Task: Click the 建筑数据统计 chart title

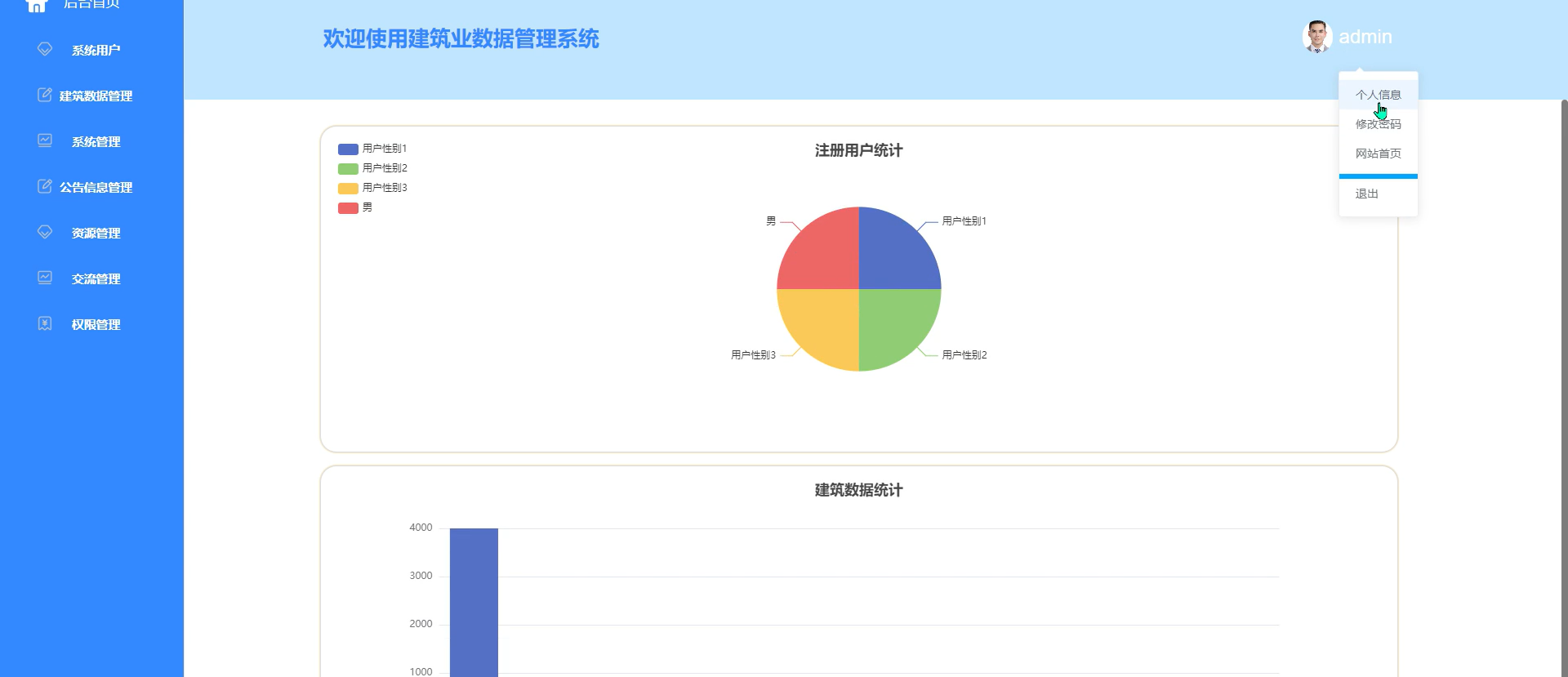Action: point(858,490)
